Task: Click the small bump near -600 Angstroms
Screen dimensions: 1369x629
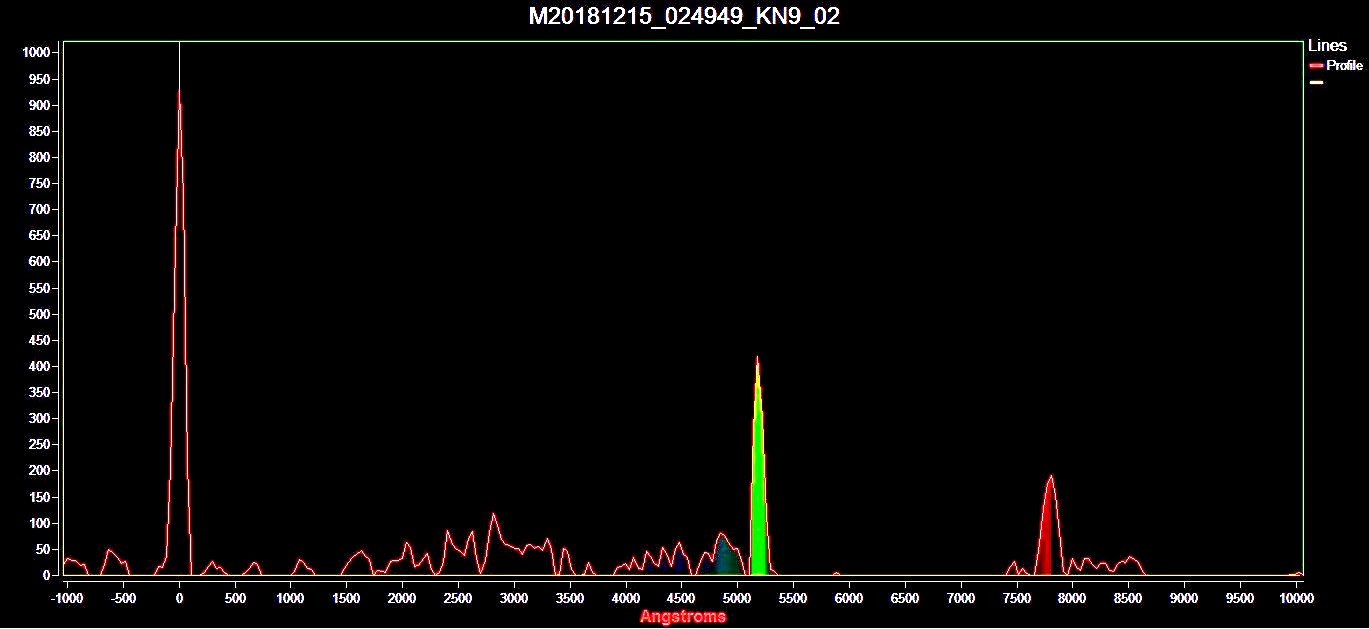Action: pos(110,552)
